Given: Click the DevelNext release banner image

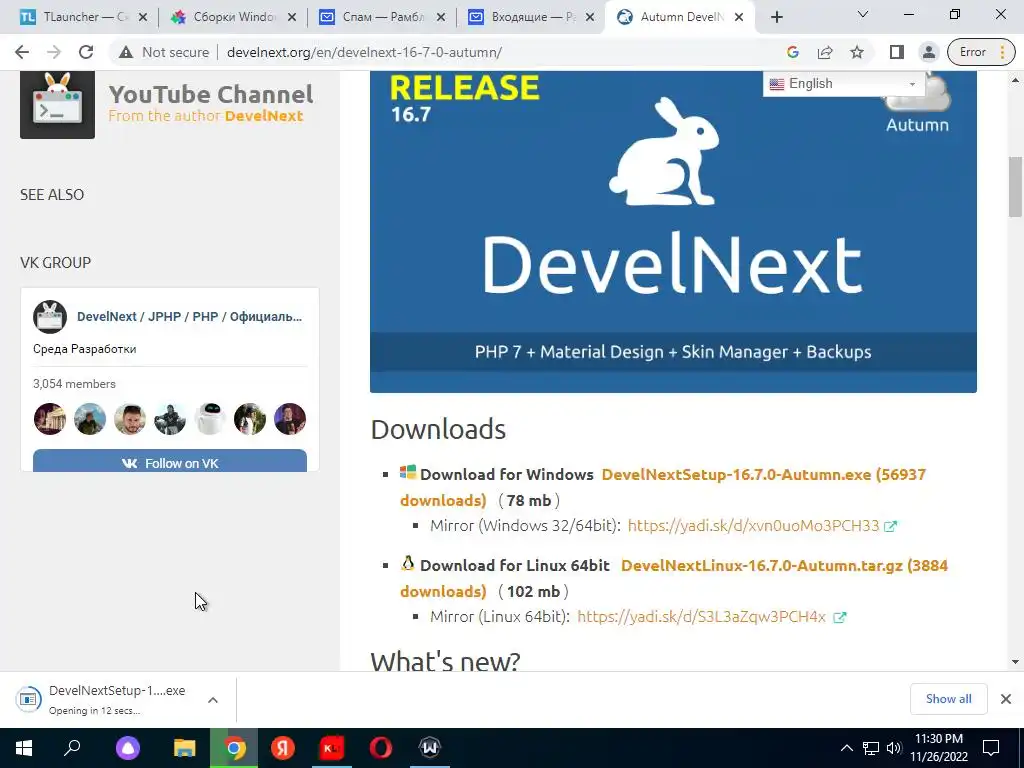Looking at the screenshot, I should coord(673,232).
